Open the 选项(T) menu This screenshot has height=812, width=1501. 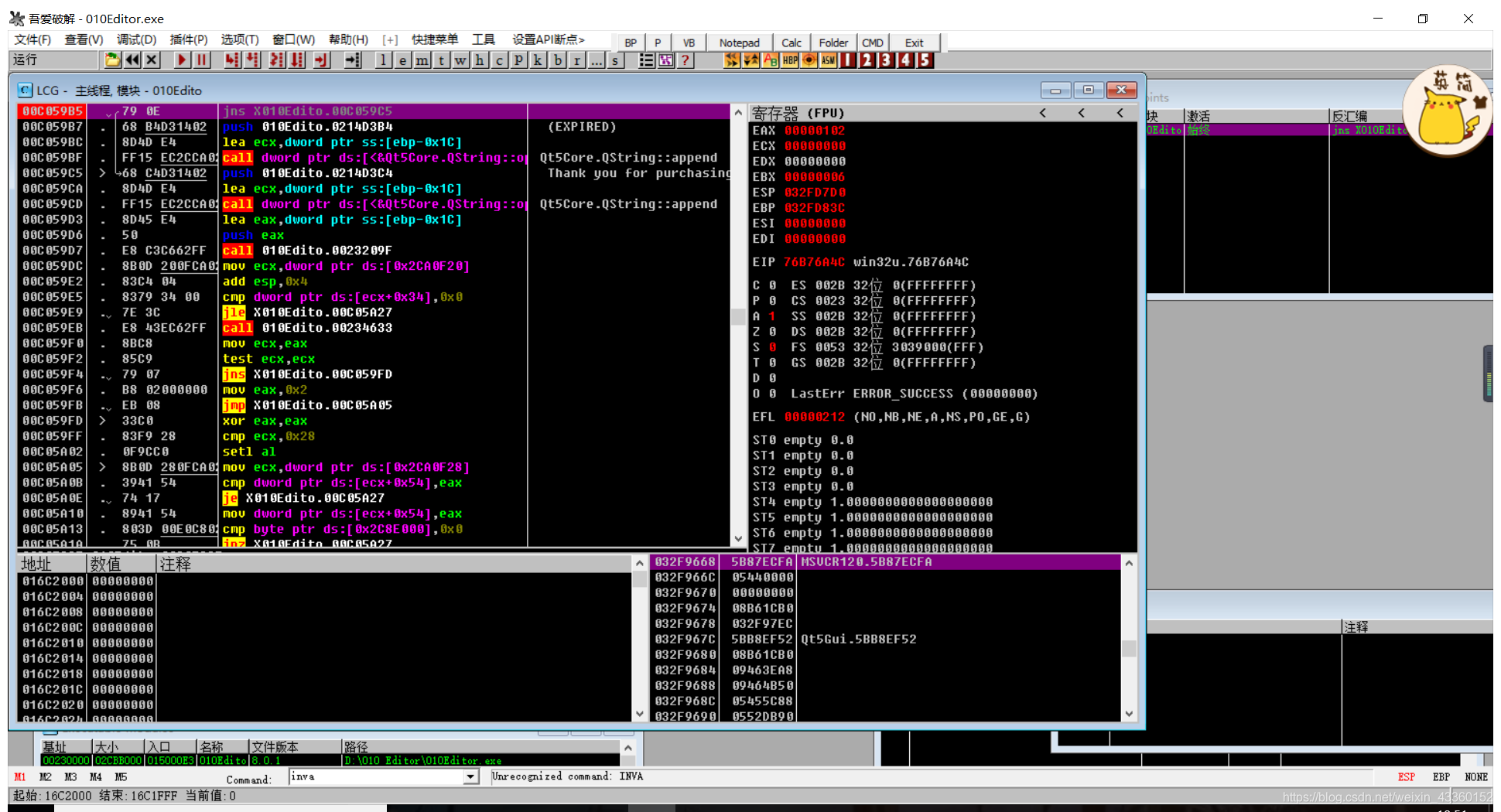tap(240, 39)
